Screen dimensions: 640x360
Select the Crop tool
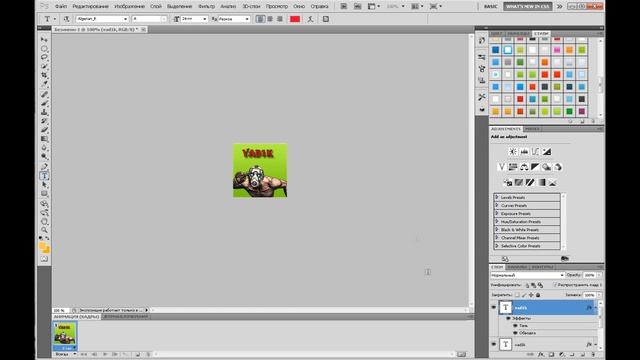click(x=44, y=76)
